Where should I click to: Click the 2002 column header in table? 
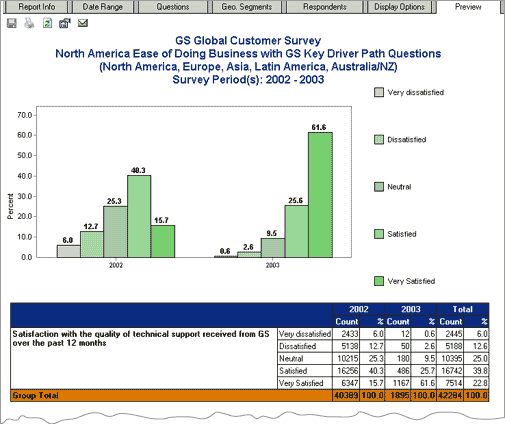click(358, 309)
